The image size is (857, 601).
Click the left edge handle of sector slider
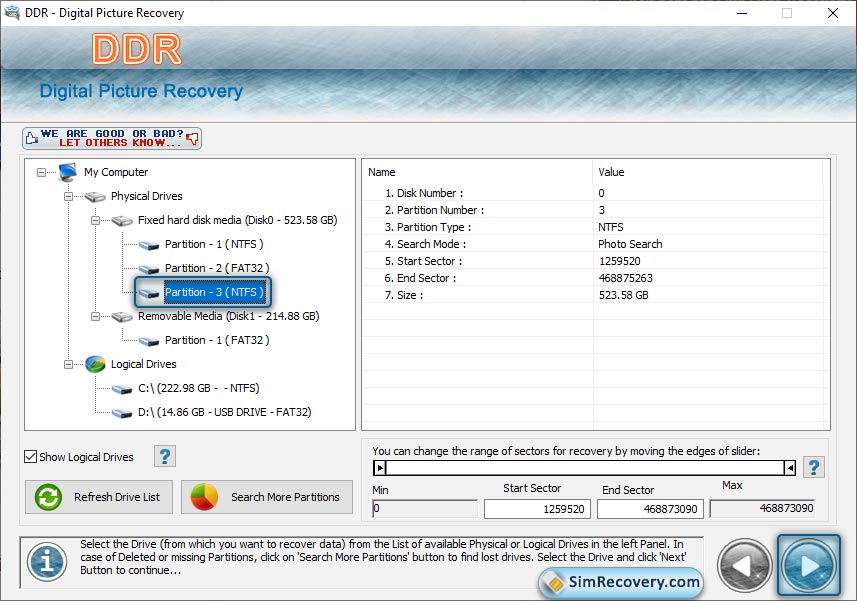[380, 468]
